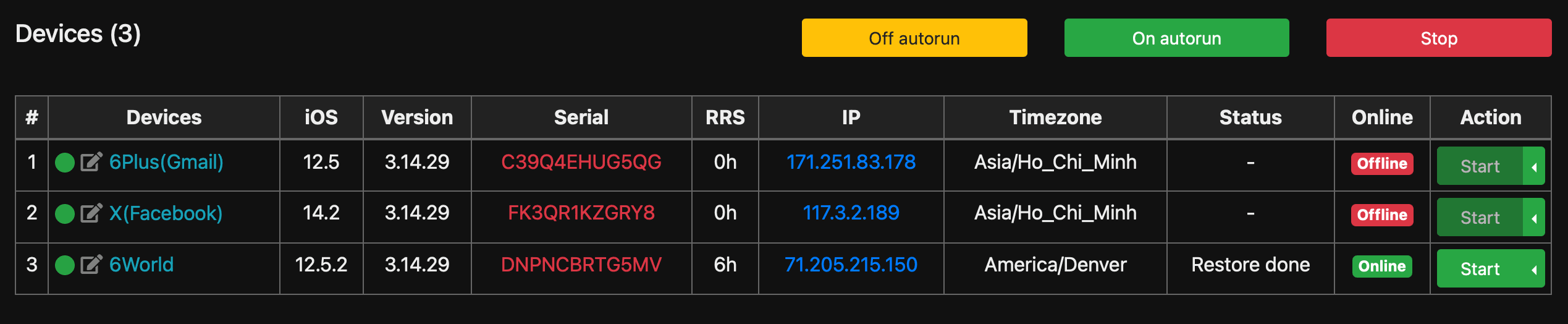Click the green status dot for X(Facebook)
The height and width of the screenshot is (324, 1568).
pos(65,214)
